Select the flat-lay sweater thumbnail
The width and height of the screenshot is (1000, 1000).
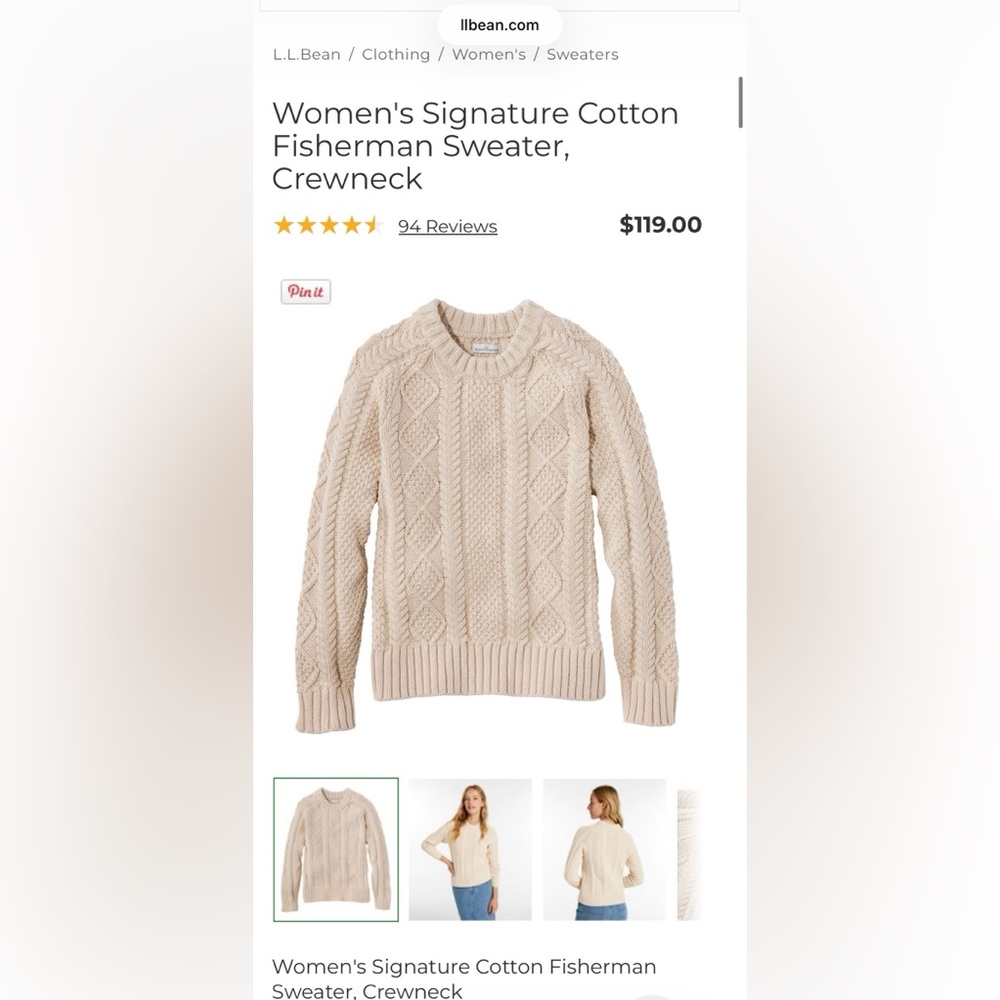[336, 849]
